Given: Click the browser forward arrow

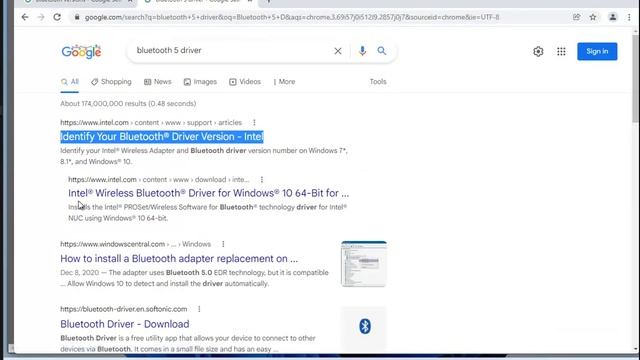Looking at the screenshot, I should tap(41, 17).
